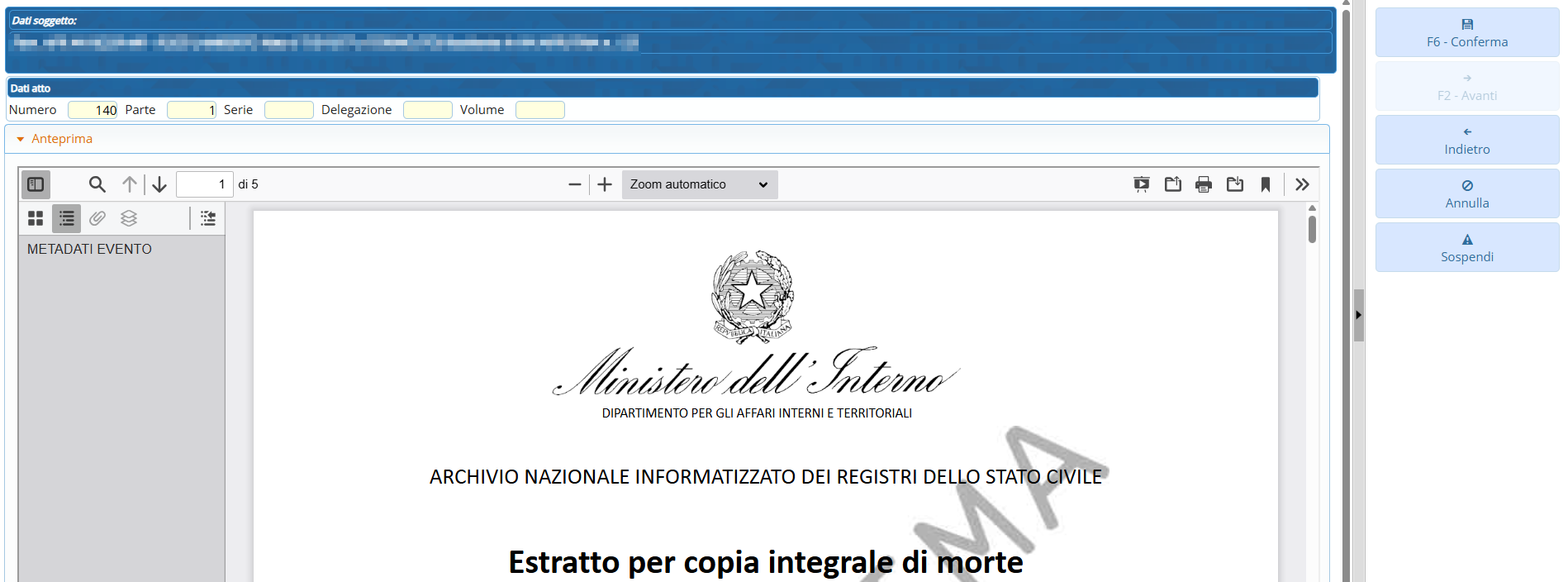The image size is (1568, 582).
Task: Go to previous page arrow
Action: pyautogui.click(x=130, y=184)
